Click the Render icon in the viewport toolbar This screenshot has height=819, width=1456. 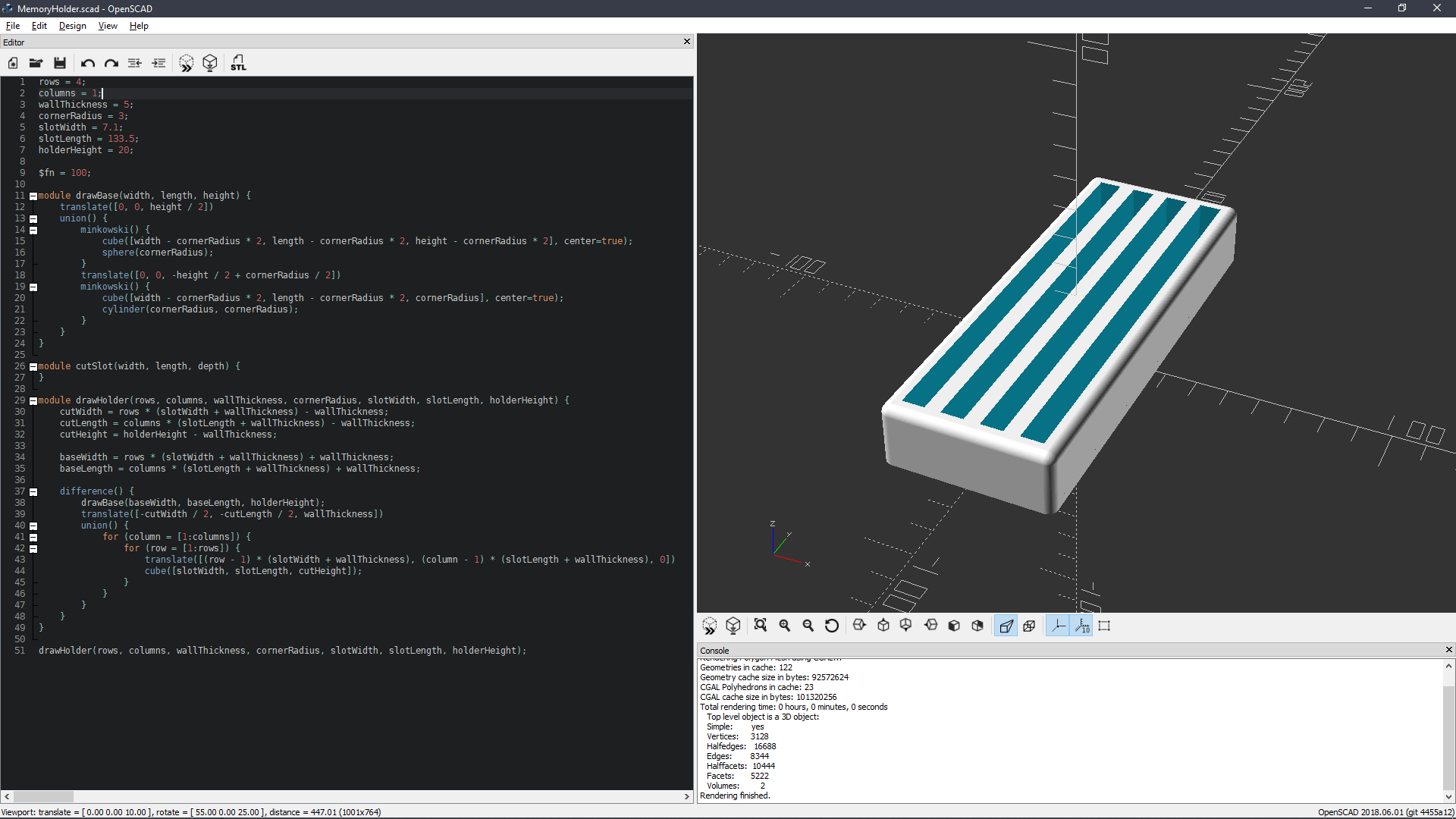733,626
